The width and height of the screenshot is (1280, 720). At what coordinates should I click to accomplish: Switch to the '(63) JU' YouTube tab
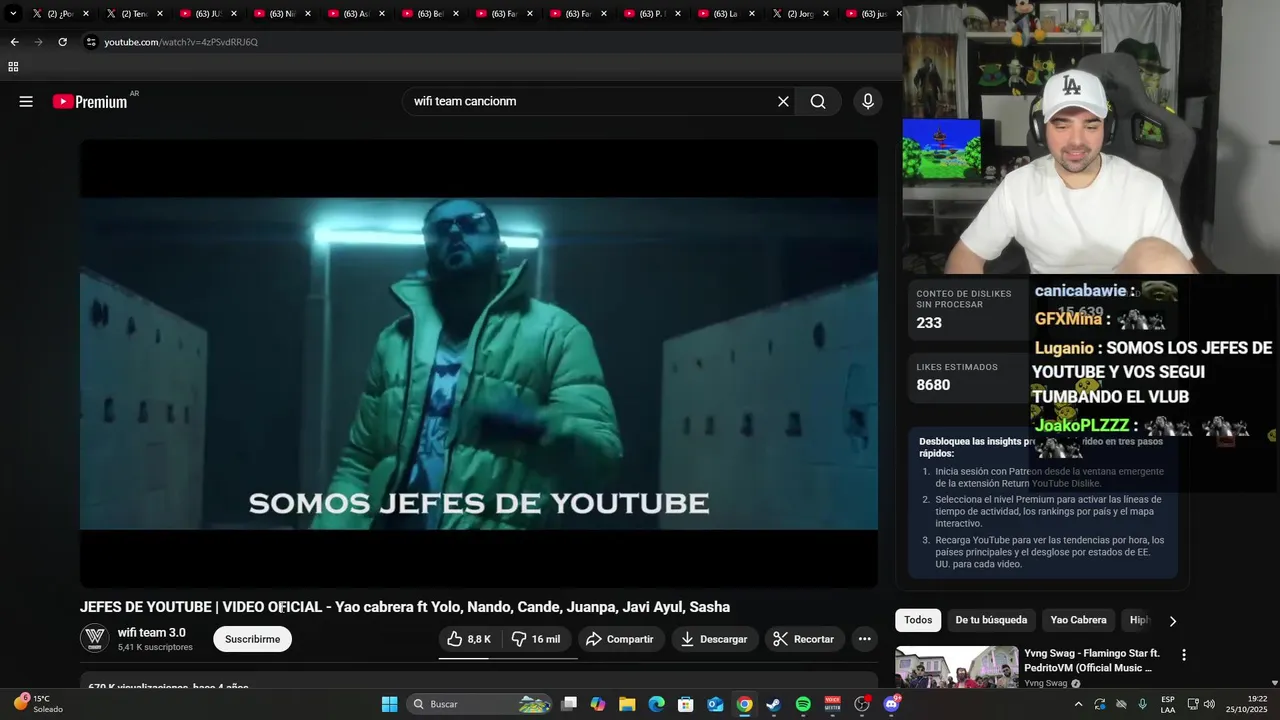click(x=208, y=14)
